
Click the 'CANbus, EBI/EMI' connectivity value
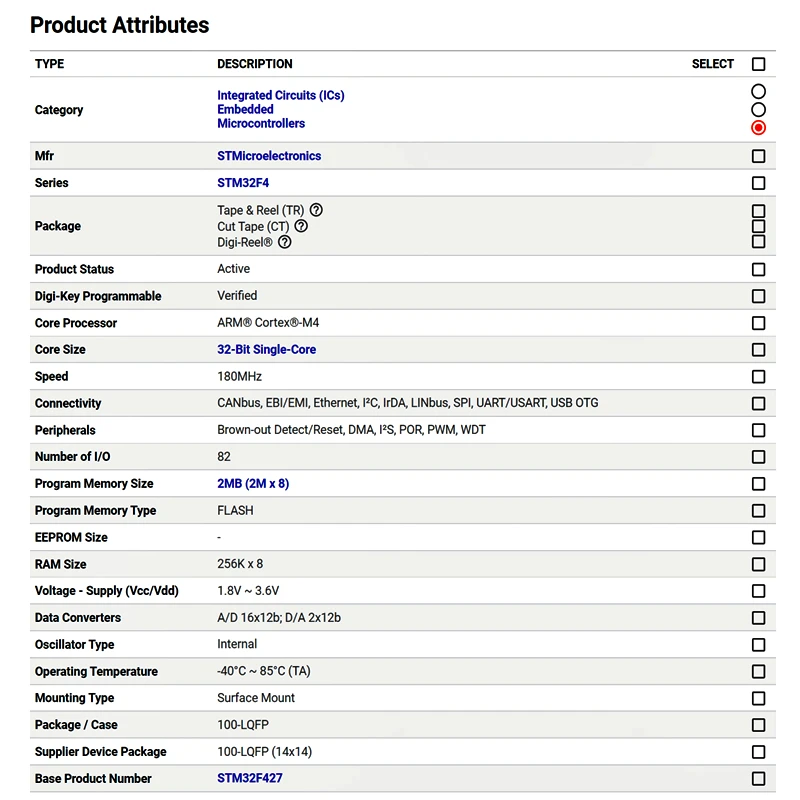263,403
